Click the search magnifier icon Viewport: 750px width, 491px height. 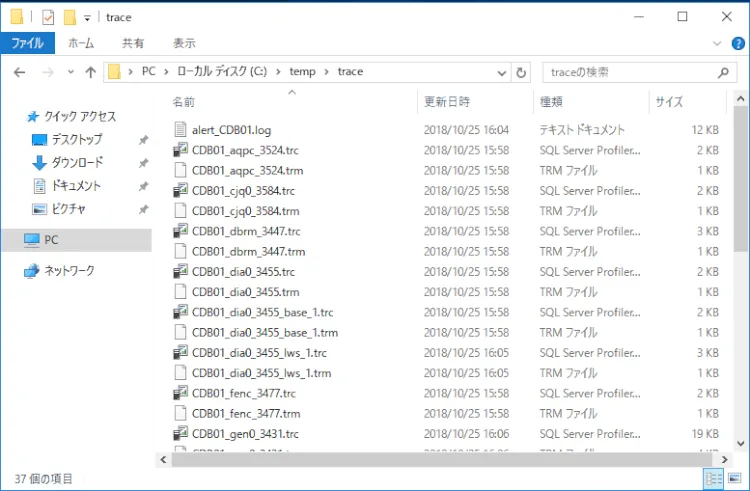(723, 72)
